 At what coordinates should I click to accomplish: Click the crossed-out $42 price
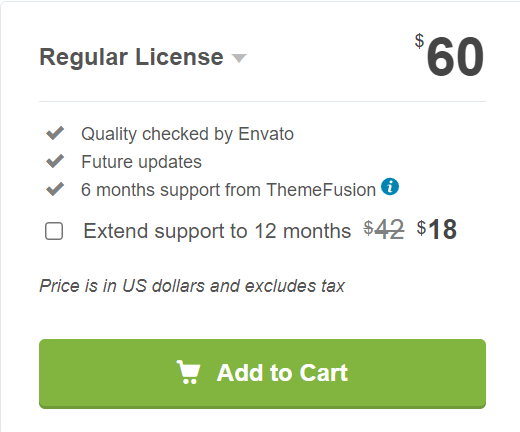(384, 230)
